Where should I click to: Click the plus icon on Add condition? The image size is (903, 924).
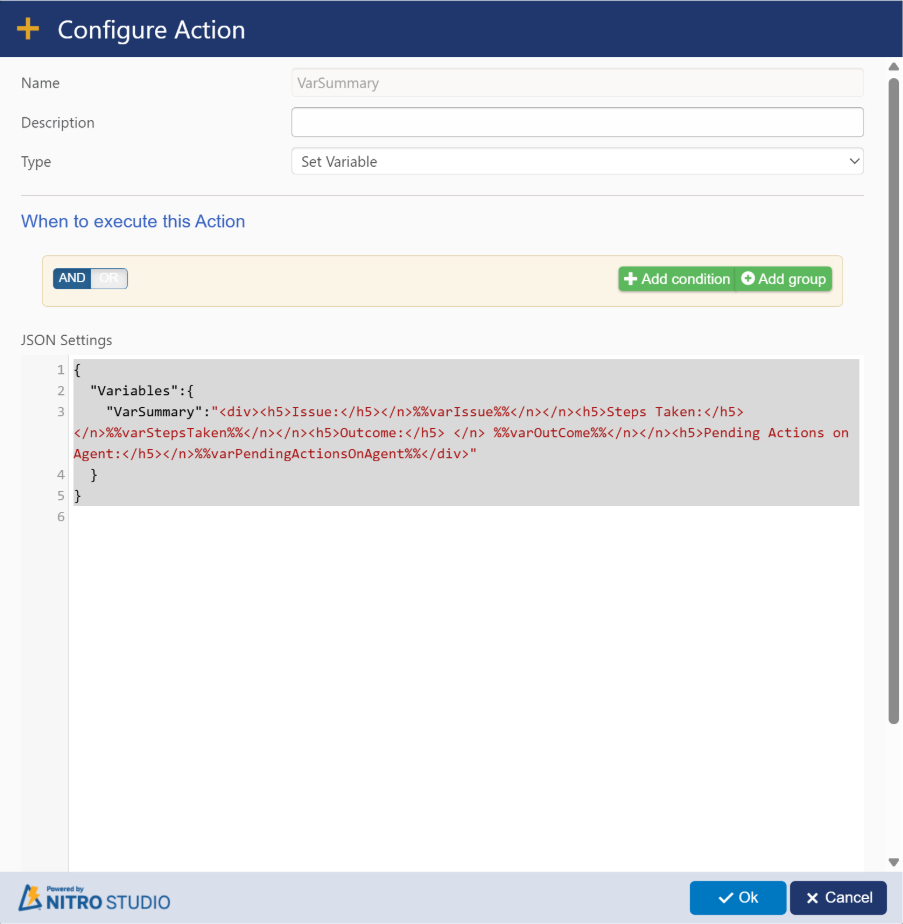pos(630,279)
